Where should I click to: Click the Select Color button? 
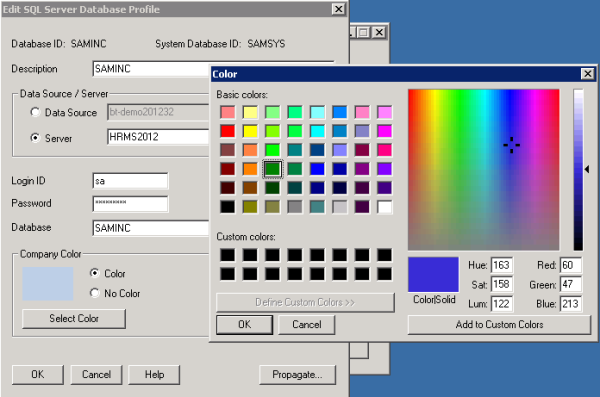tap(74, 319)
